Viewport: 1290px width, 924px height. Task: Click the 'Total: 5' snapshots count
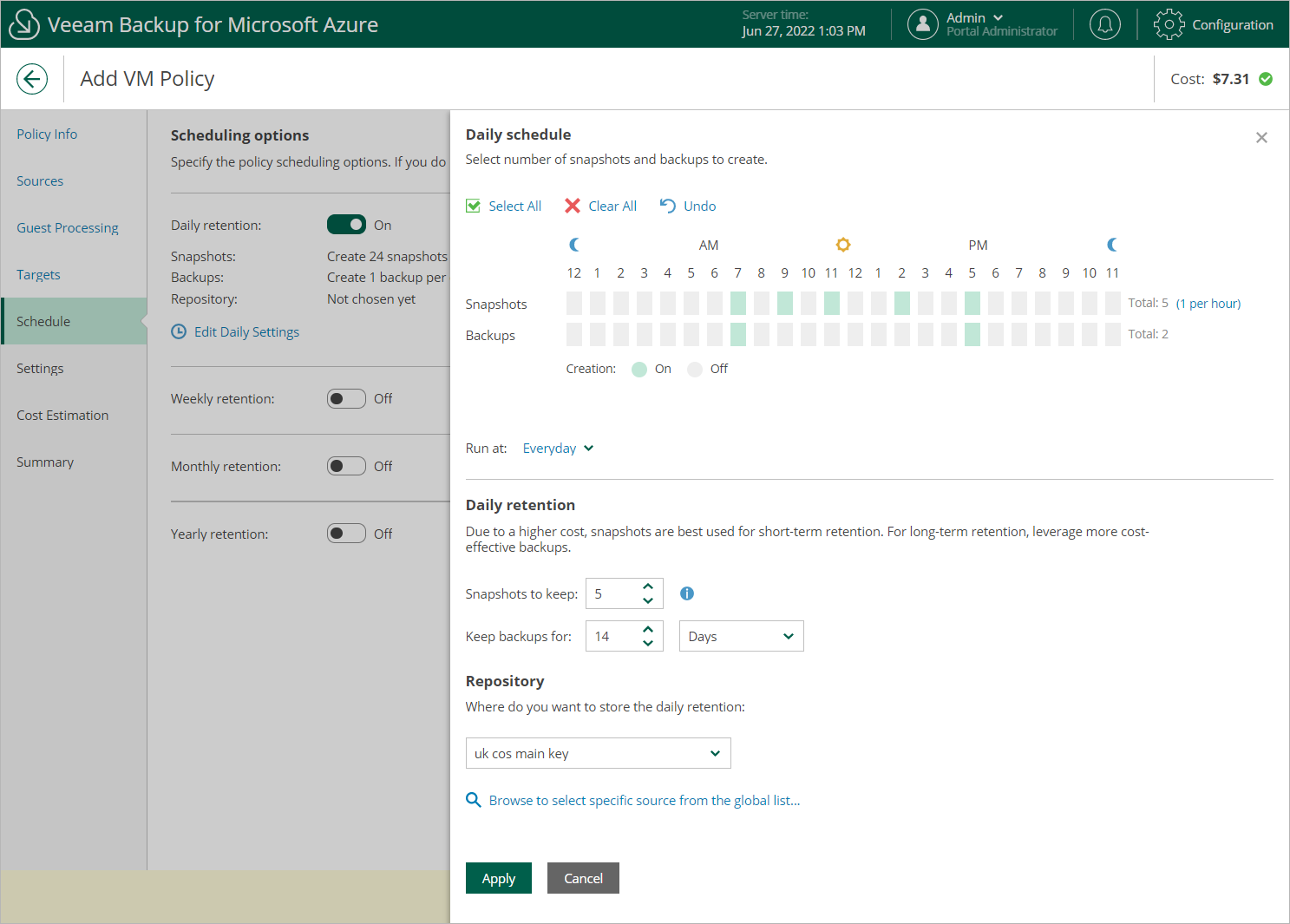point(1148,303)
